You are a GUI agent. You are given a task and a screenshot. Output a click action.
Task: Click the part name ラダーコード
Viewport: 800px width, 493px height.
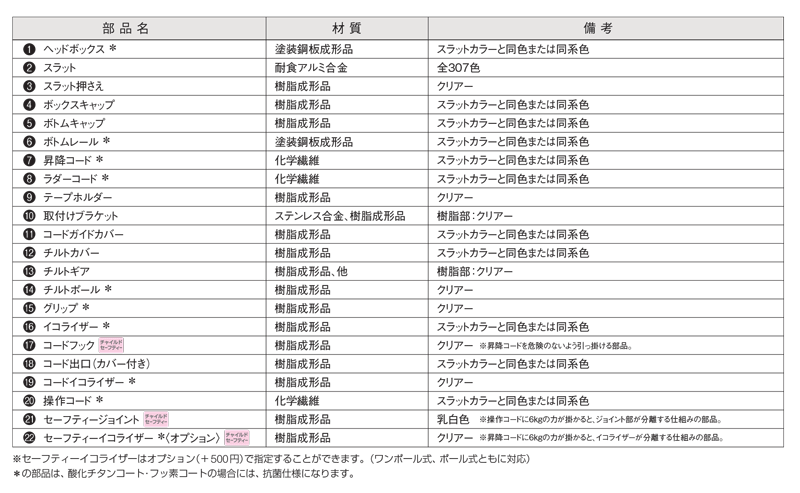(x=70, y=179)
